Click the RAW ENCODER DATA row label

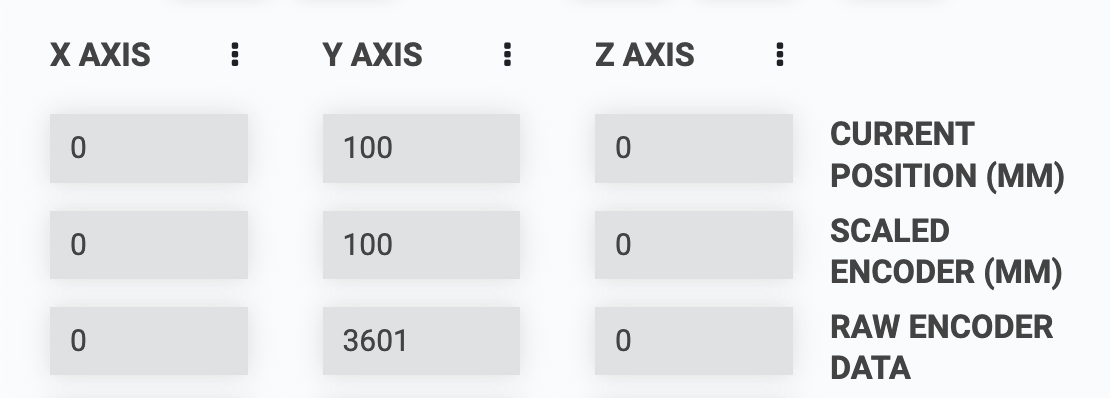(x=942, y=347)
